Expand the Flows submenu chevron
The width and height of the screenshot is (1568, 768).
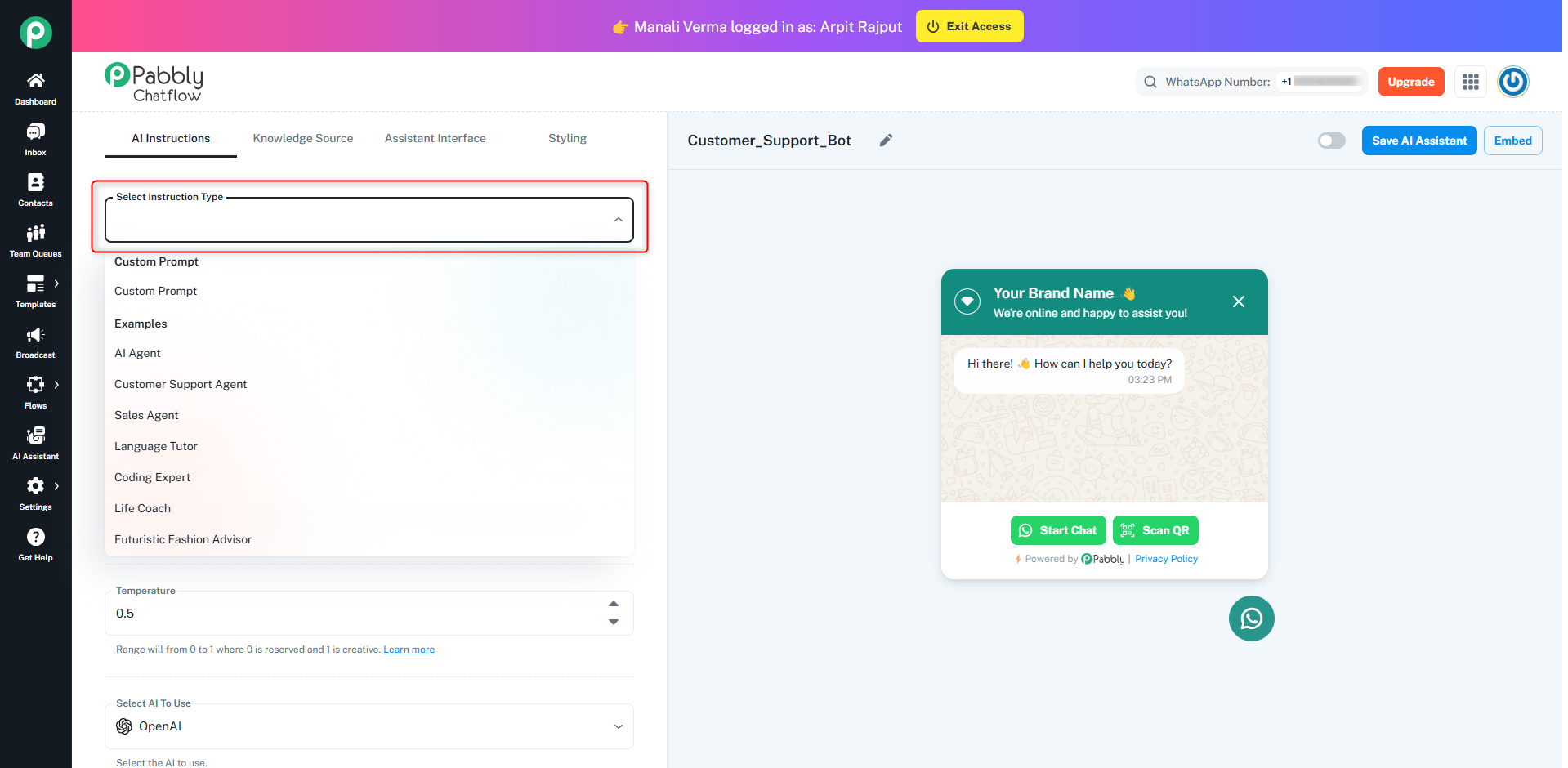point(56,385)
